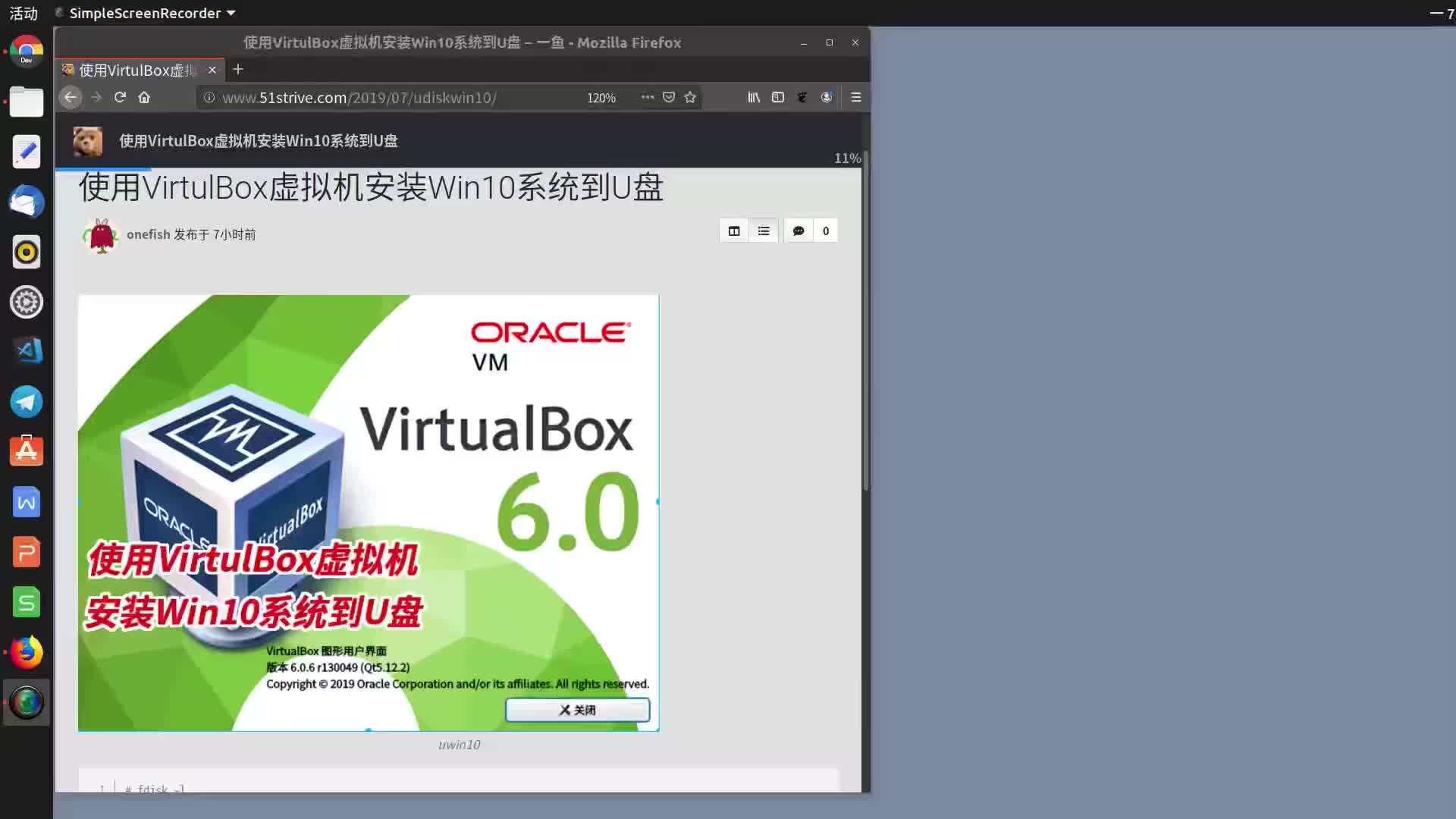Open the Files manager dock icon
This screenshot has height=819, width=1456.
coord(27,102)
